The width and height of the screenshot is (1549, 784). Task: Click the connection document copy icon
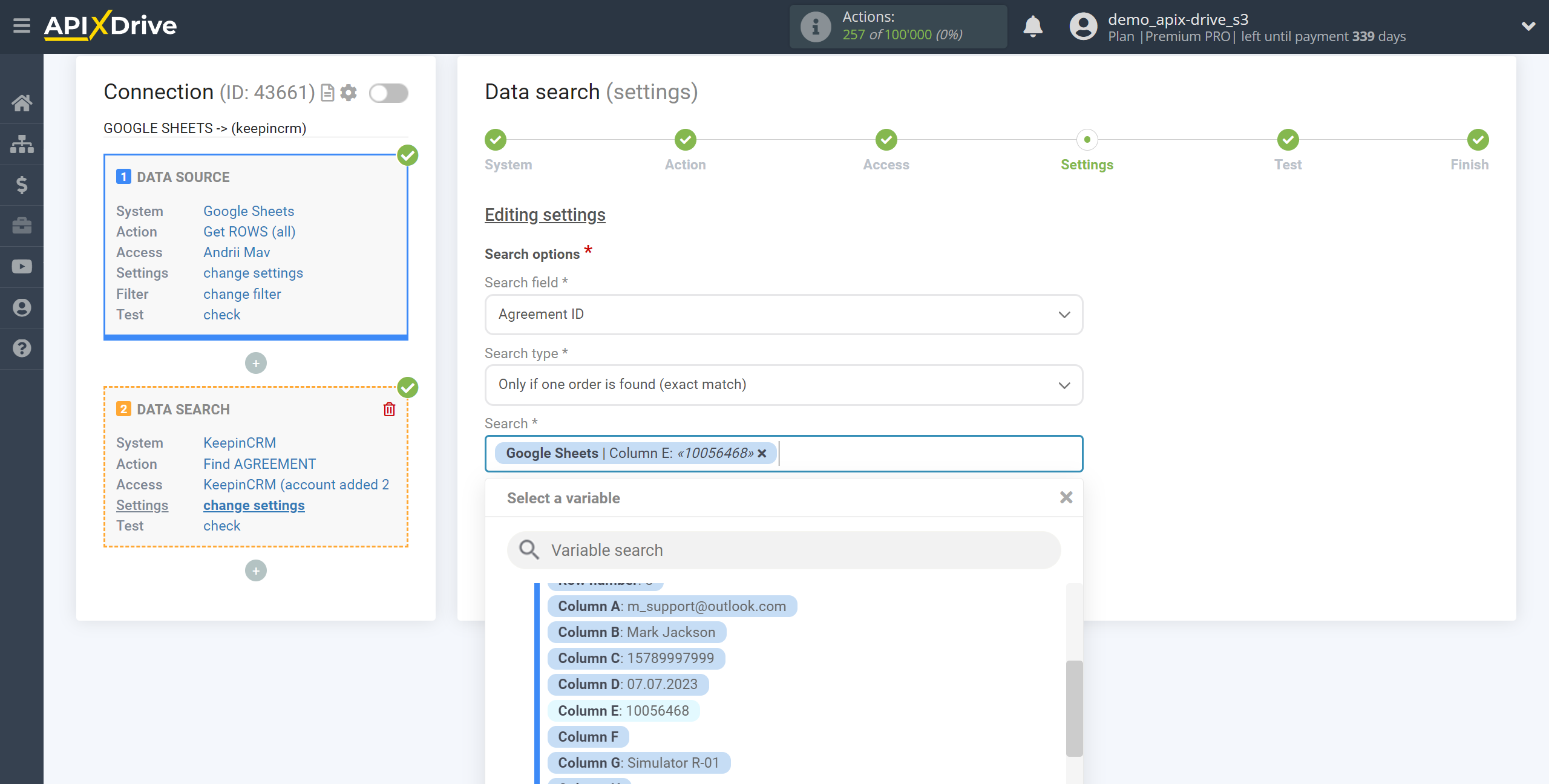click(327, 93)
